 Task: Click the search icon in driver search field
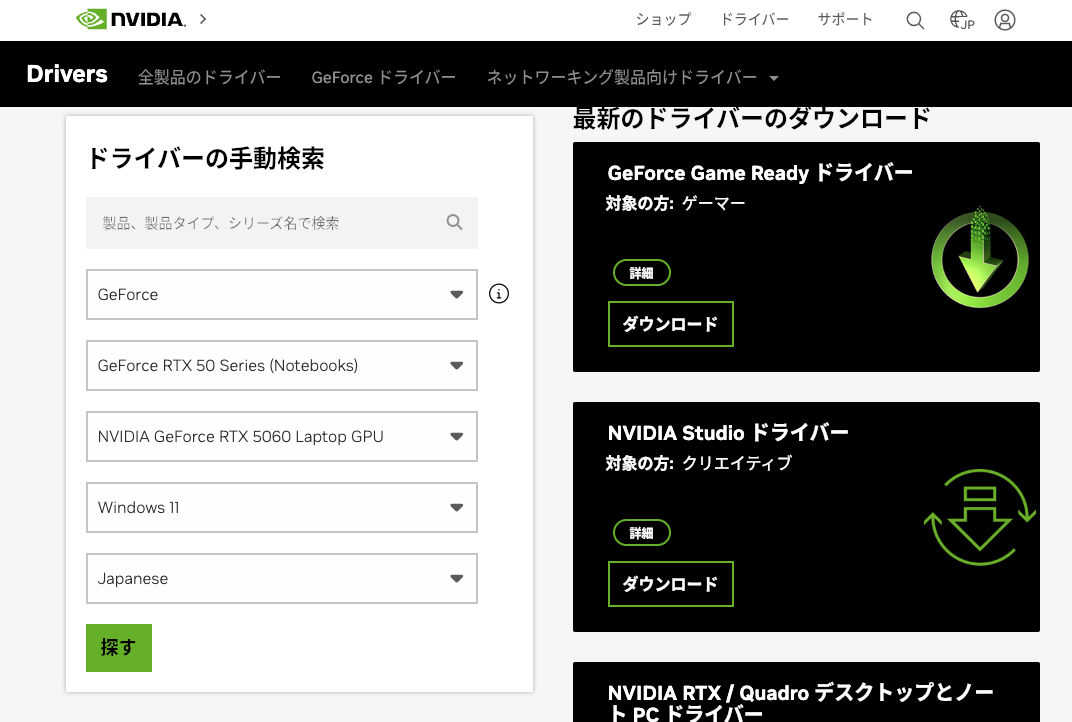(454, 222)
